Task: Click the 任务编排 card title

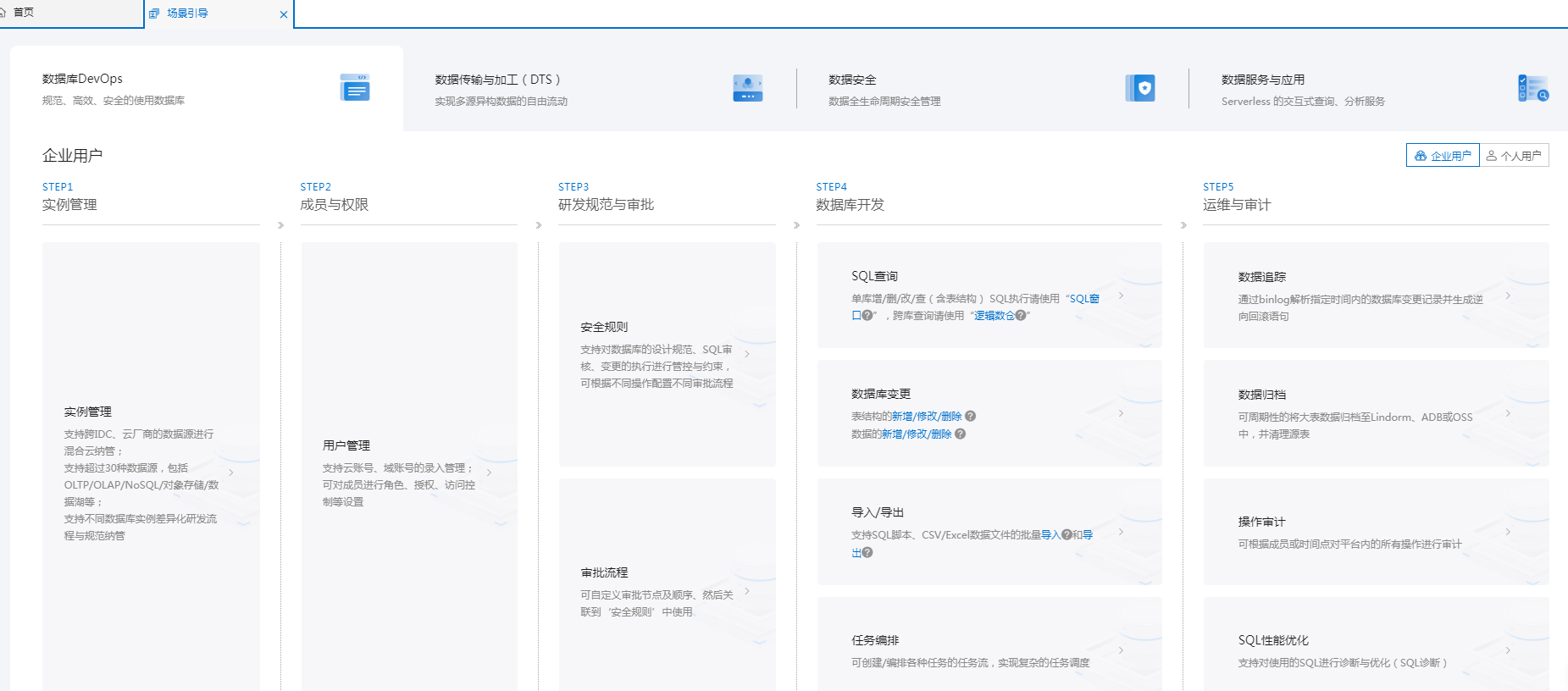Action: 875,640
